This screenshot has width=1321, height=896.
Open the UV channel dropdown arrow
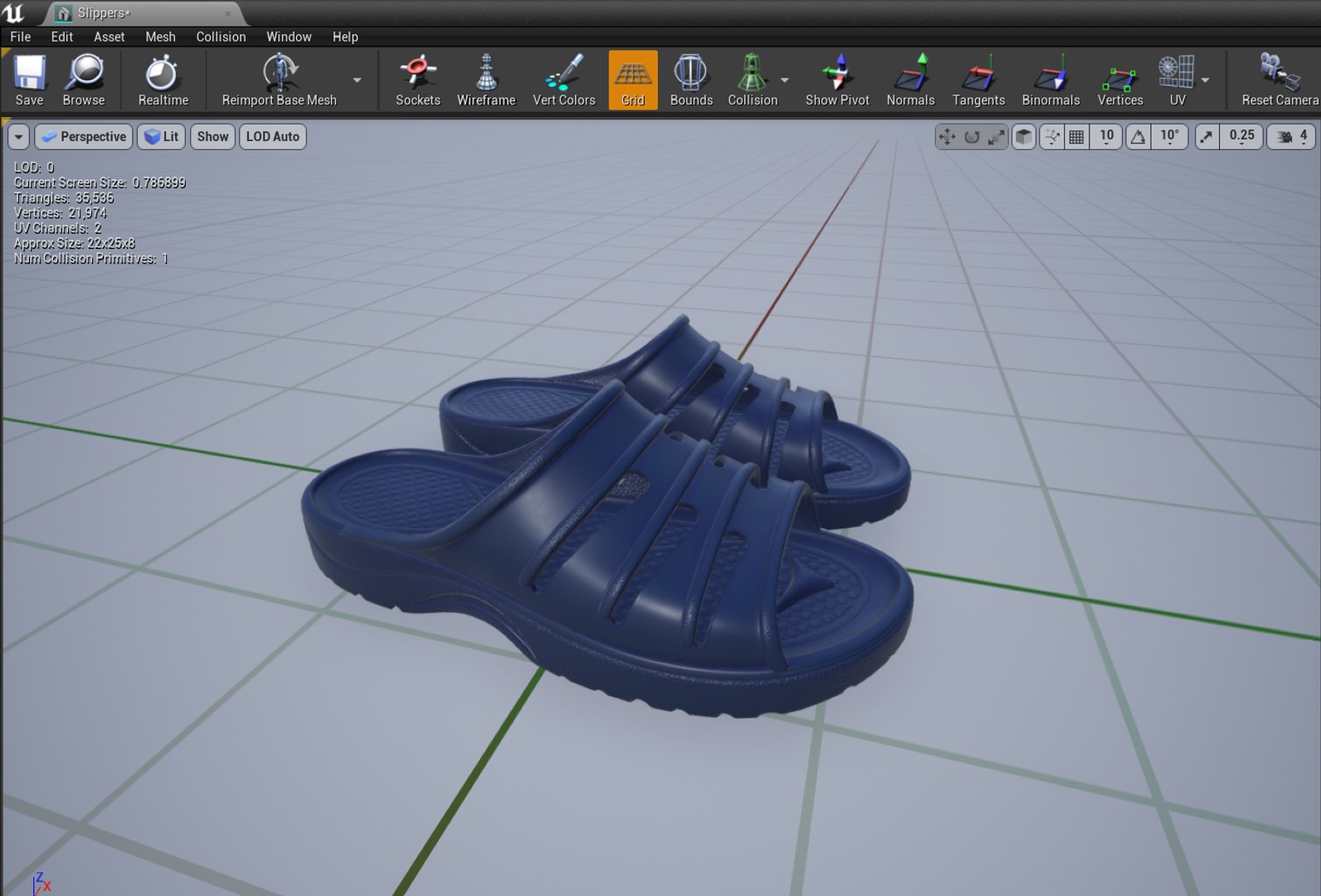coord(1205,80)
